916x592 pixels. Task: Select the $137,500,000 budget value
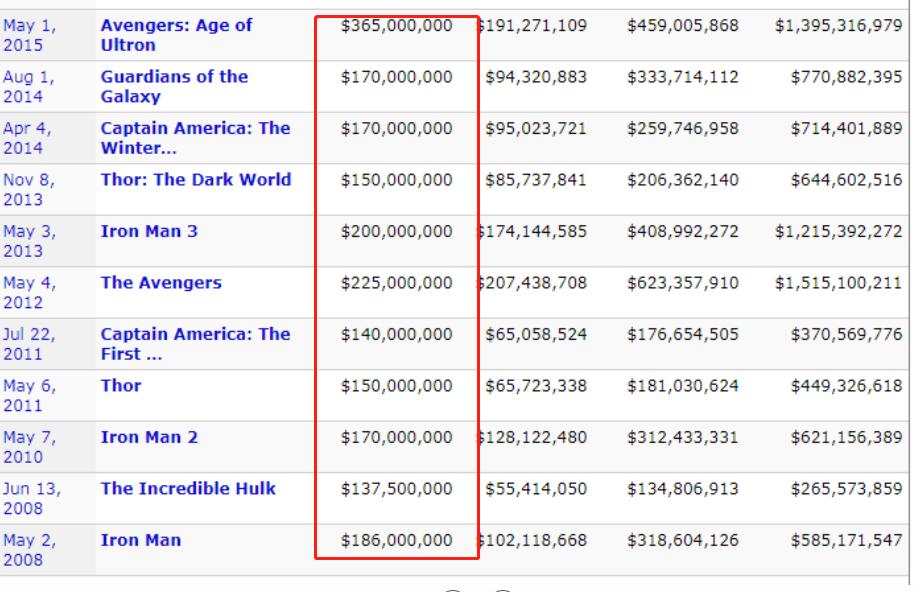pyautogui.click(x=396, y=489)
